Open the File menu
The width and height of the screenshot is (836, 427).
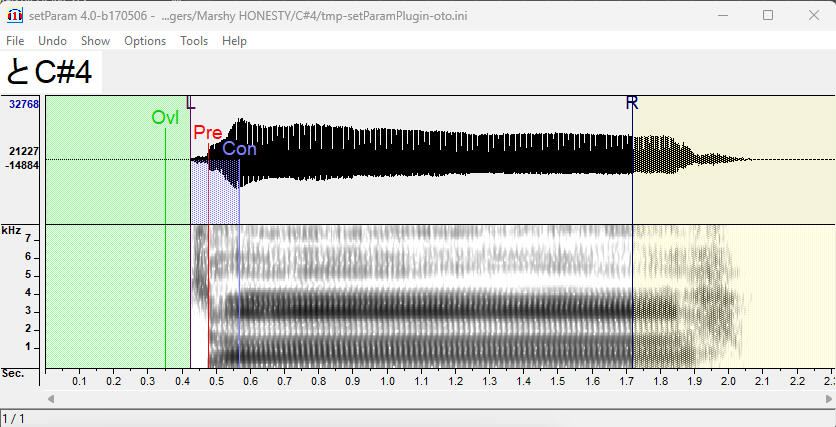(15, 41)
